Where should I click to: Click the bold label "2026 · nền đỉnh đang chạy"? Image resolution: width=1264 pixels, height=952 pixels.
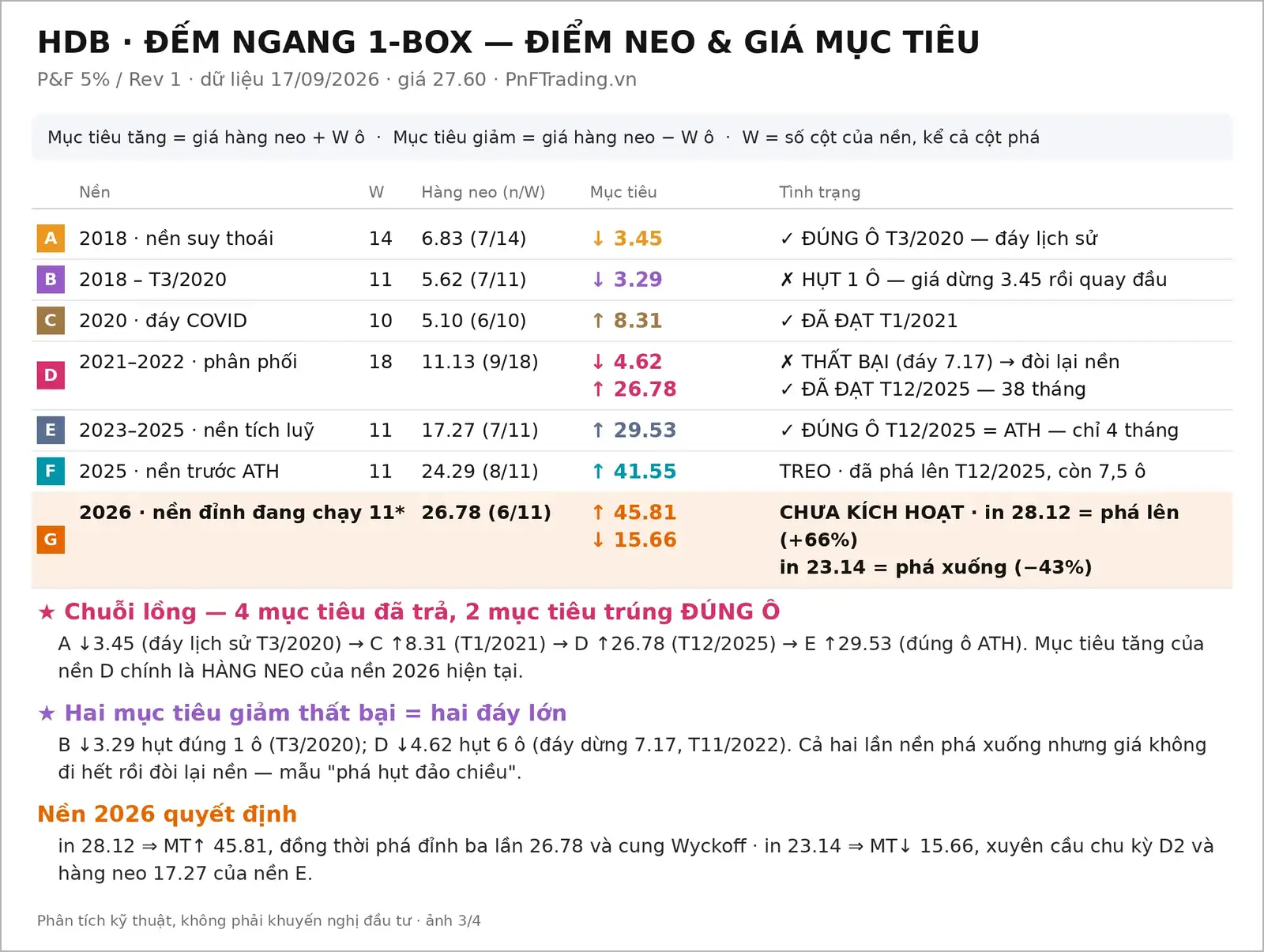(x=221, y=513)
